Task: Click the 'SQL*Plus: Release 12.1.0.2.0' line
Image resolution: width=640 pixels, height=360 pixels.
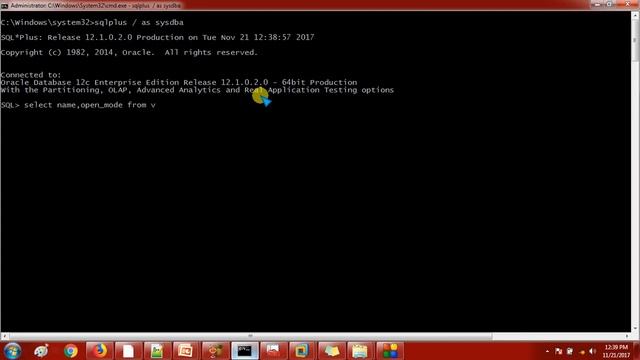Action: tap(157, 37)
